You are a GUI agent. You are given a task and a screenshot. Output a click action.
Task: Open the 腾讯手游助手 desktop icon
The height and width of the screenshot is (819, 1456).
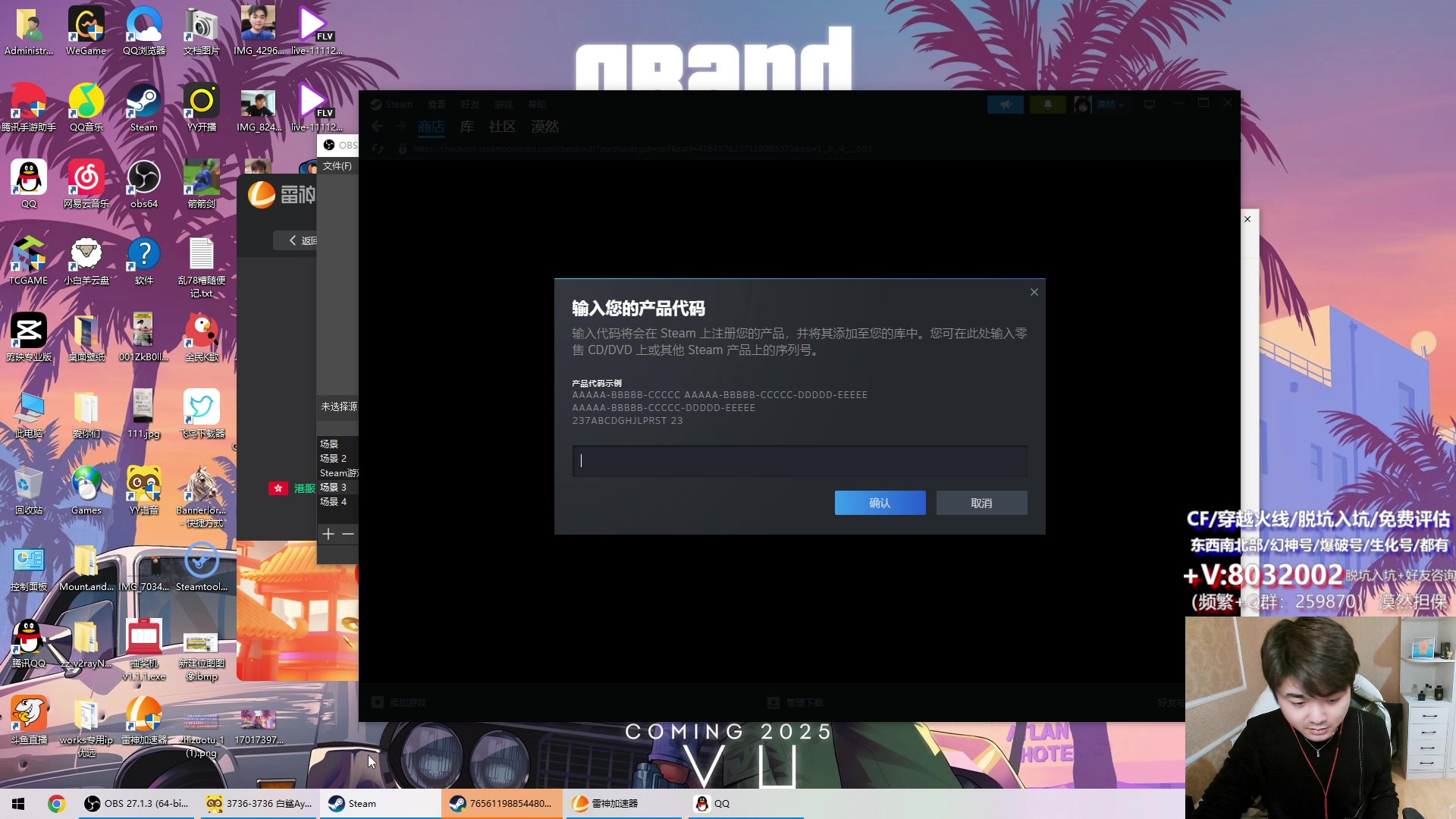click(x=29, y=107)
